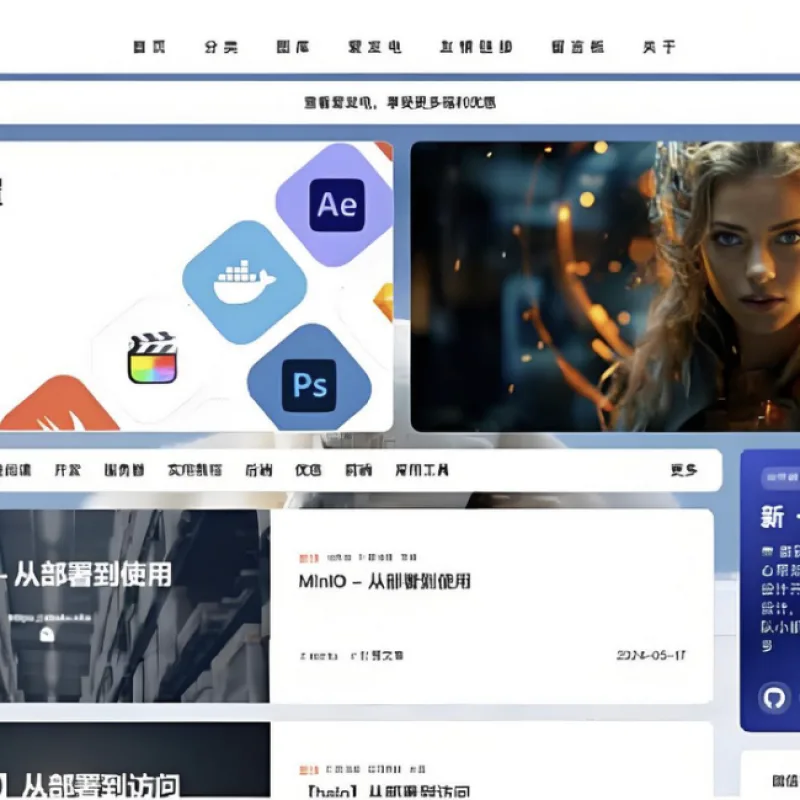Open the MinIO article cover image

[135, 606]
